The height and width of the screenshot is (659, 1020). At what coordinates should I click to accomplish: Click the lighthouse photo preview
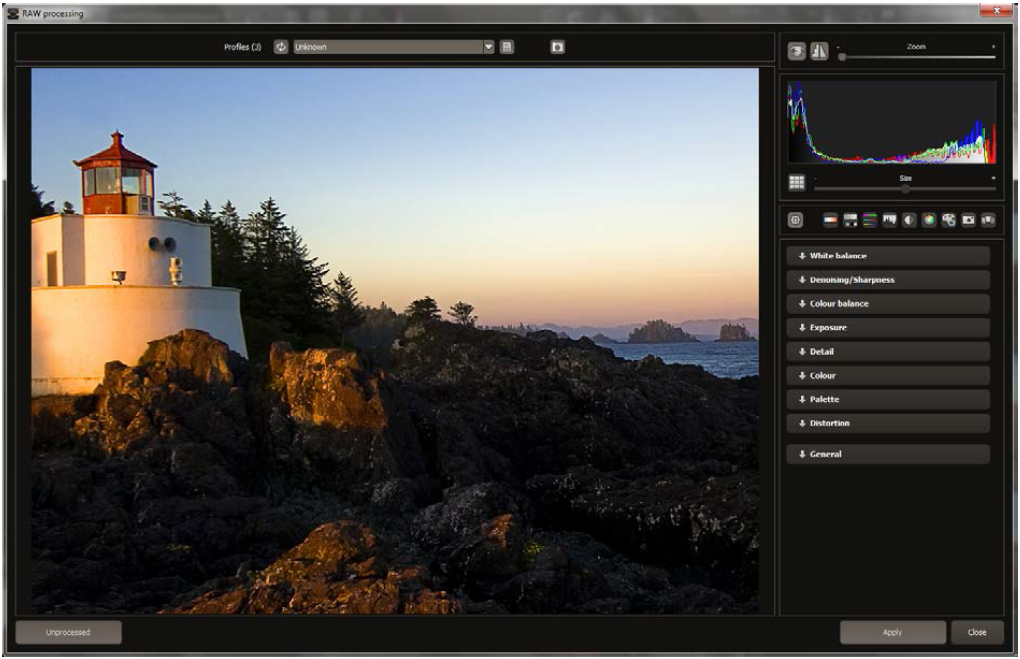[395, 341]
